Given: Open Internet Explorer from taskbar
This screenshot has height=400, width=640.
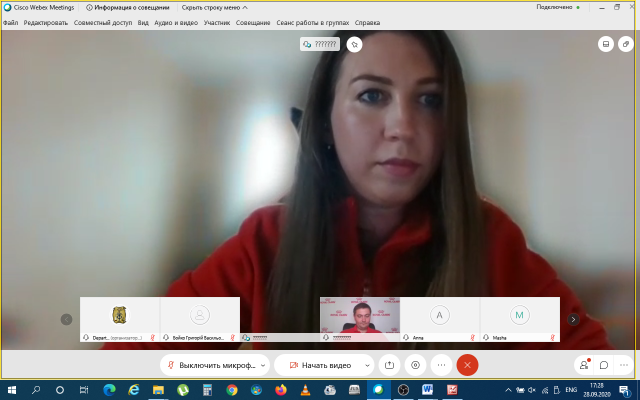Looking at the screenshot, I should tap(133, 390).
